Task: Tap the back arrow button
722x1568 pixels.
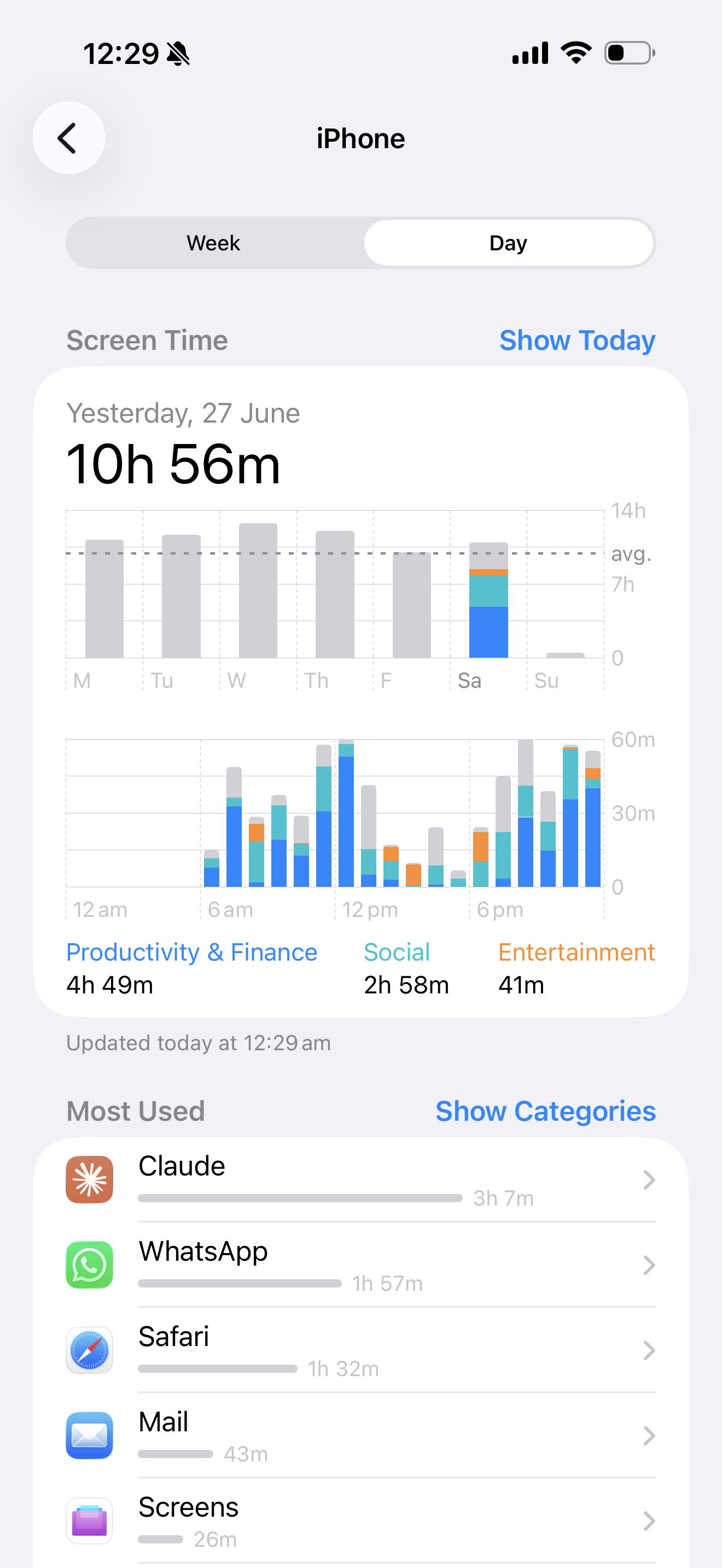Action: coord(69,138)
